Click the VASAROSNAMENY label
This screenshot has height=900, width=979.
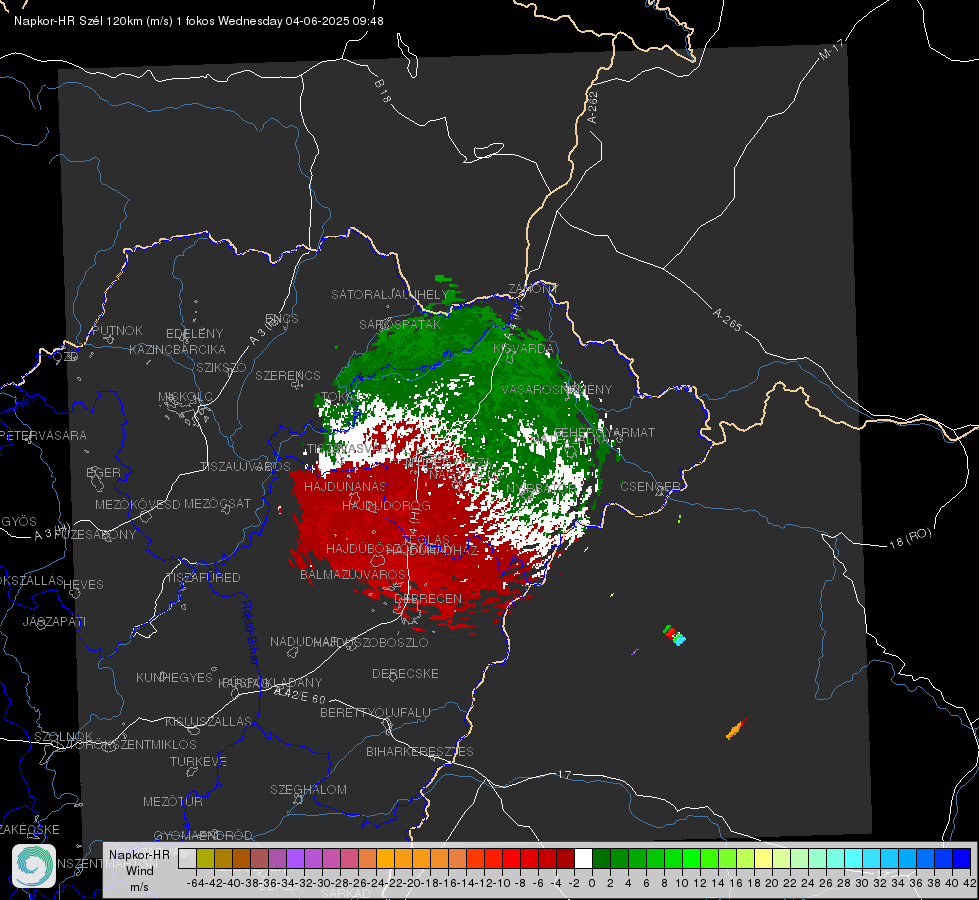[557, 390]
